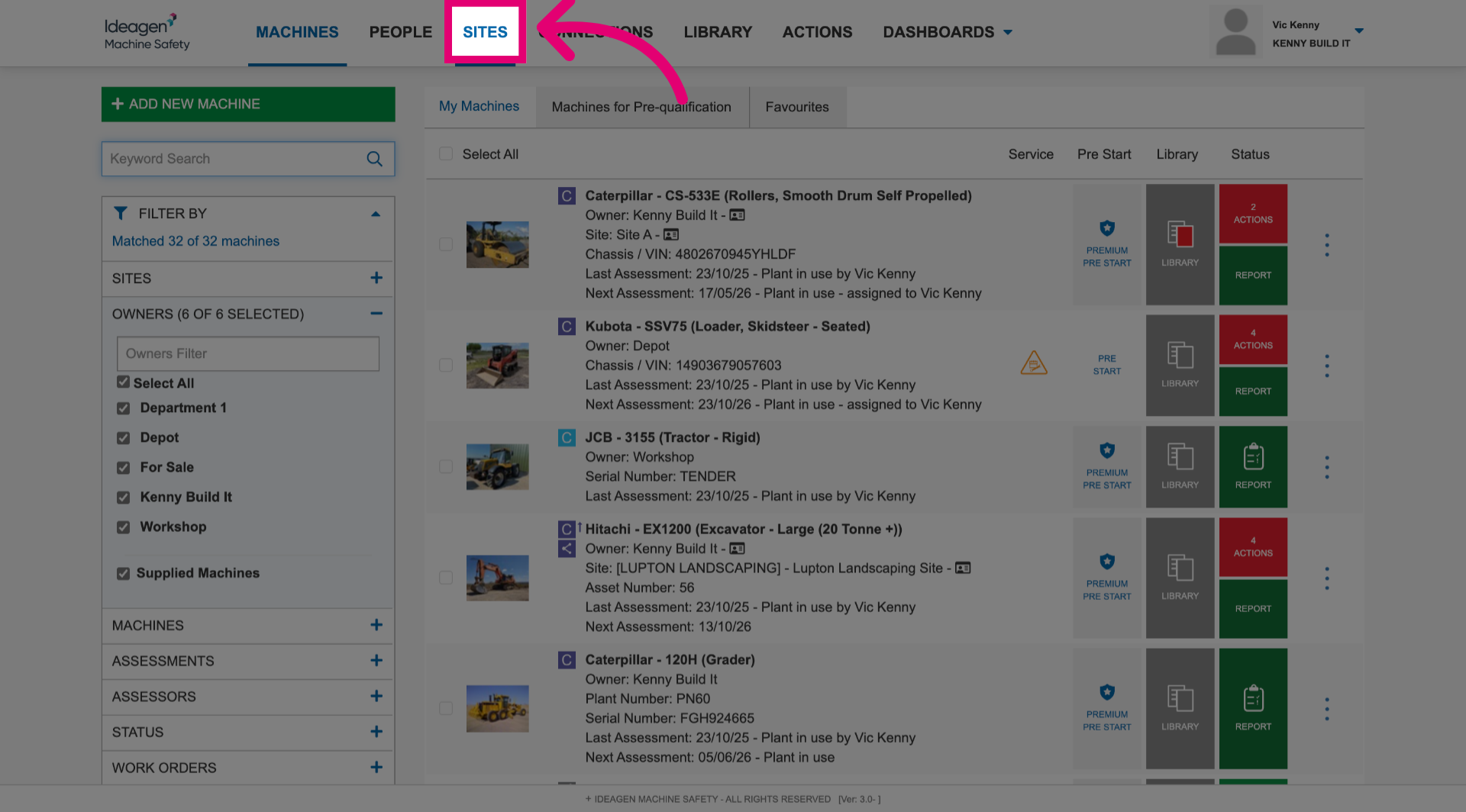Switch to the Favourites tab

pos(797,107)
